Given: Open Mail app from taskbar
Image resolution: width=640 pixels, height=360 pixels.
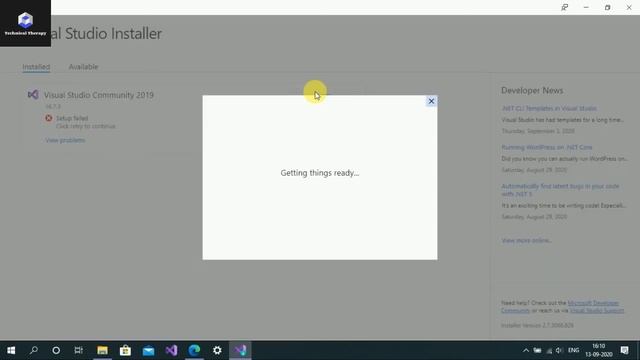Looking at the screenshot, I should pos(149,350).
